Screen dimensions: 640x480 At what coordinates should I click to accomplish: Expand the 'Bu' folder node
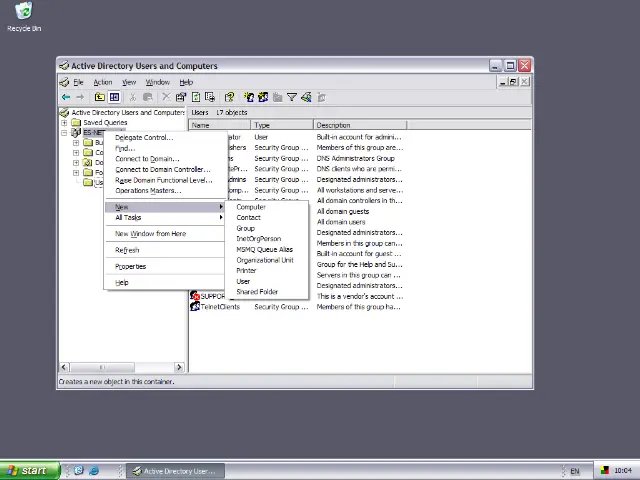76,142
